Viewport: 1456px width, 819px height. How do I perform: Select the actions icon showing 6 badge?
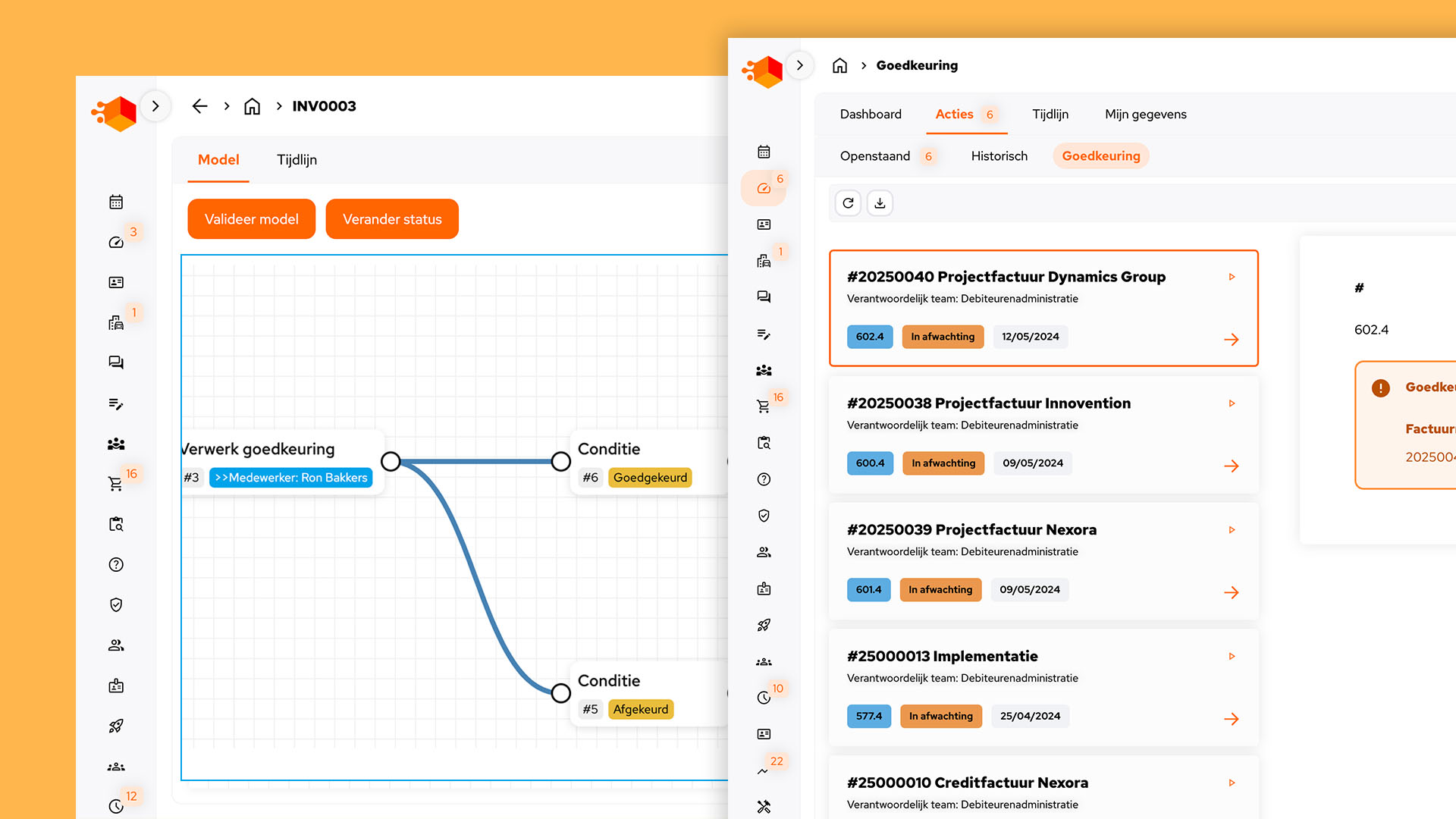click(x=764, y=187)
